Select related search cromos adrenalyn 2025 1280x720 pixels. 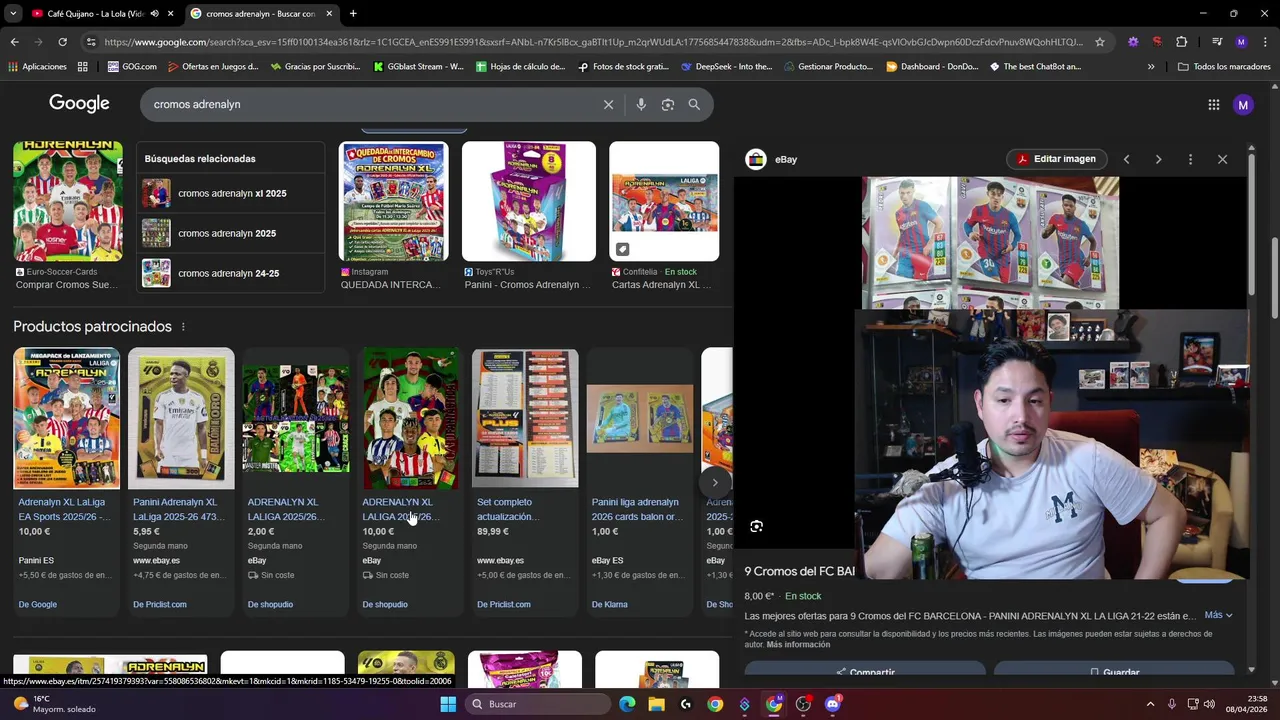231,233
